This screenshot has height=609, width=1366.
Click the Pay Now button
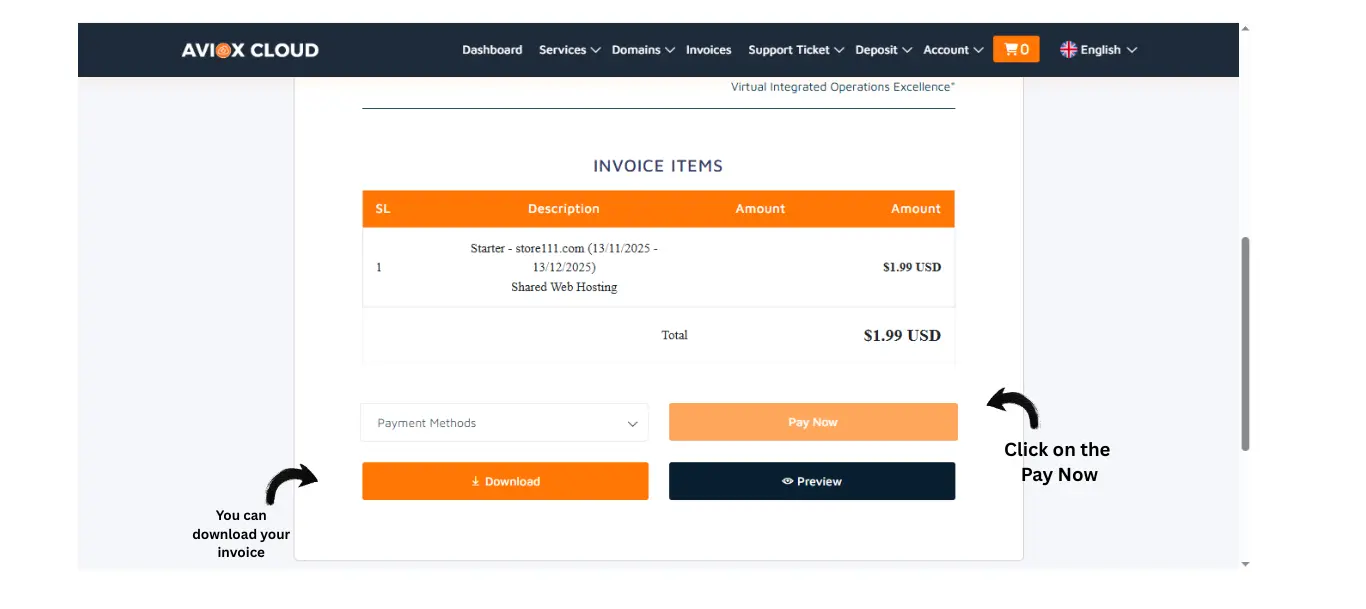click(x=812, y=422)
